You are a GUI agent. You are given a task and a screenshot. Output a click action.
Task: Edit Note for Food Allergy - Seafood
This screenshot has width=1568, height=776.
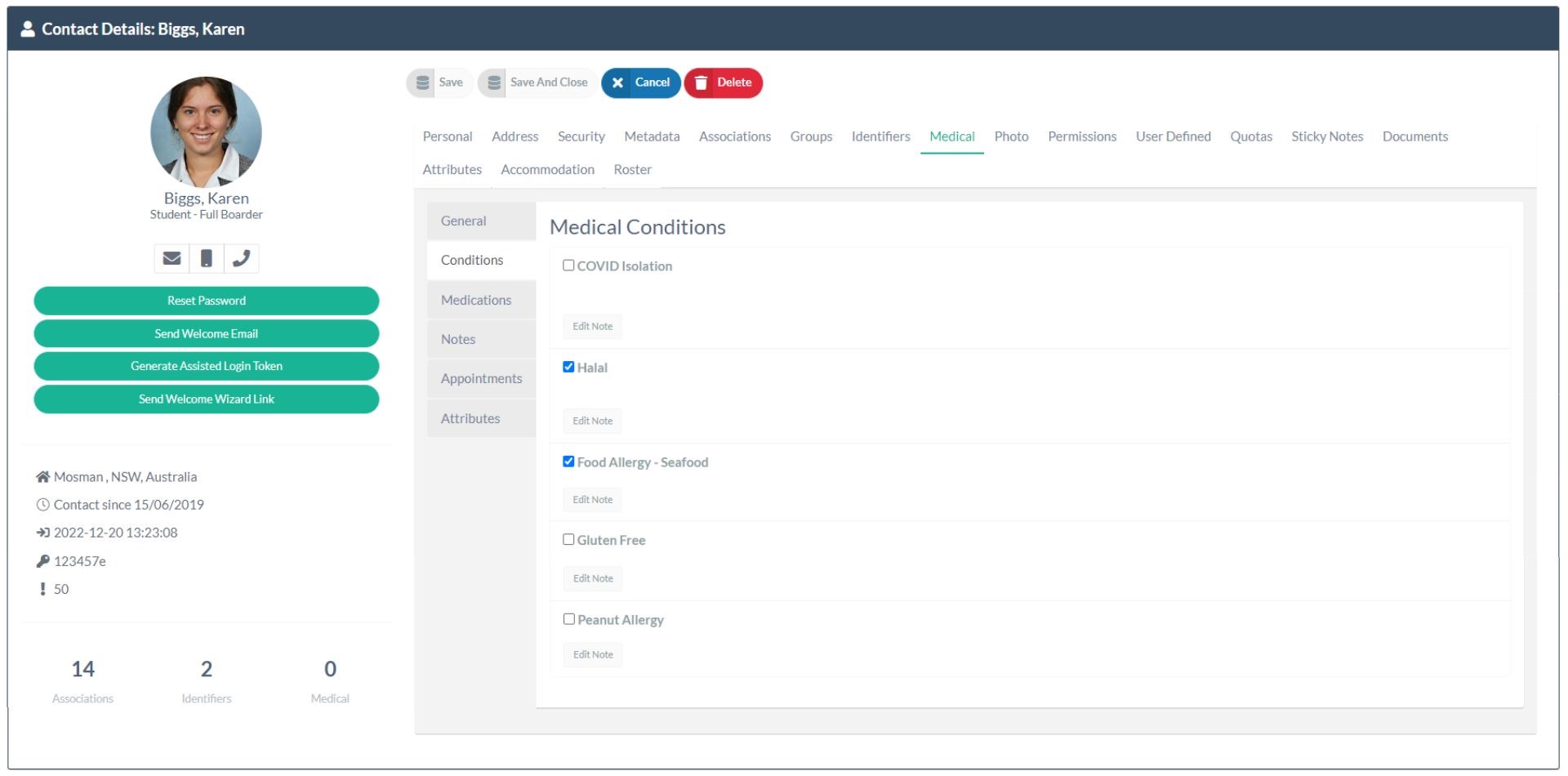pos(592,499)
